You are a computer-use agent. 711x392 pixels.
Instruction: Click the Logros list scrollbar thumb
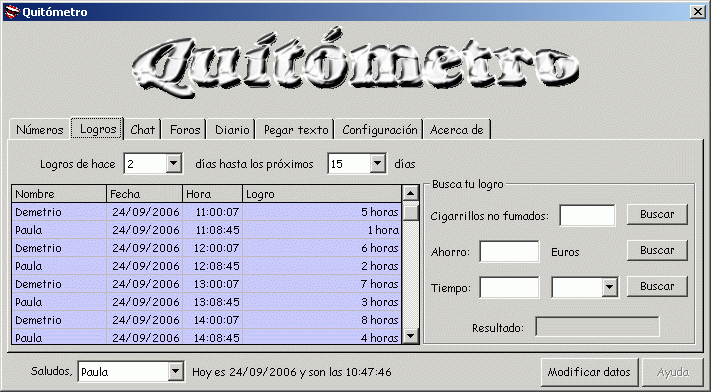410,212
